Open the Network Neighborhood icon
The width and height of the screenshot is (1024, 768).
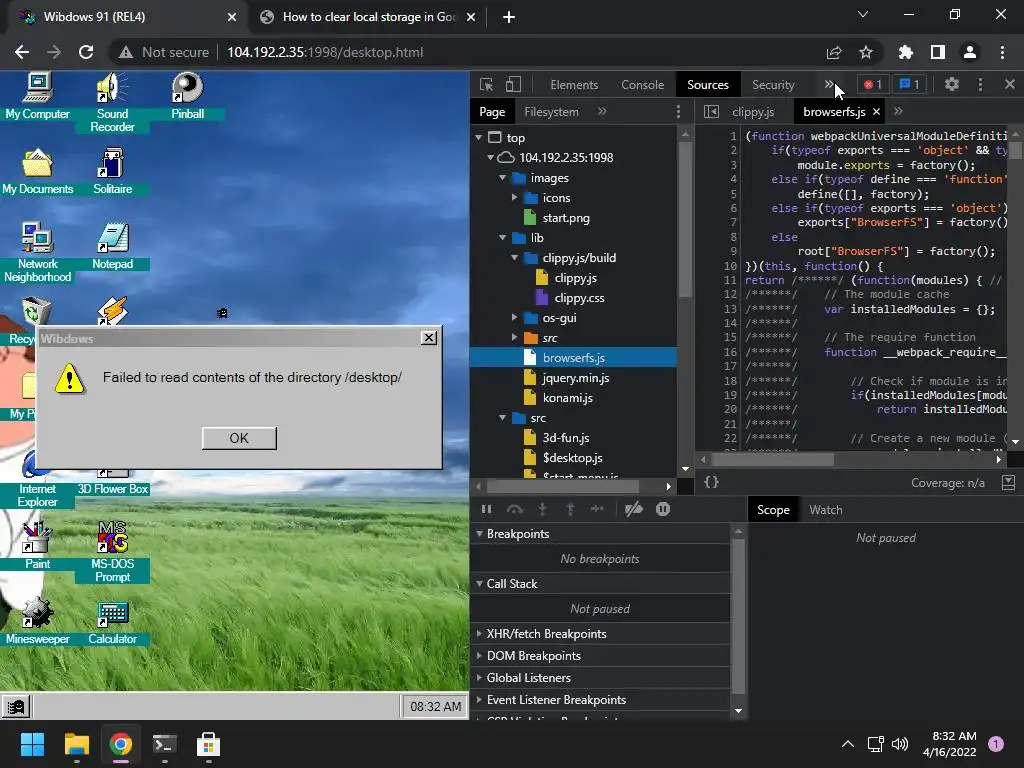(x=37, y=253)
